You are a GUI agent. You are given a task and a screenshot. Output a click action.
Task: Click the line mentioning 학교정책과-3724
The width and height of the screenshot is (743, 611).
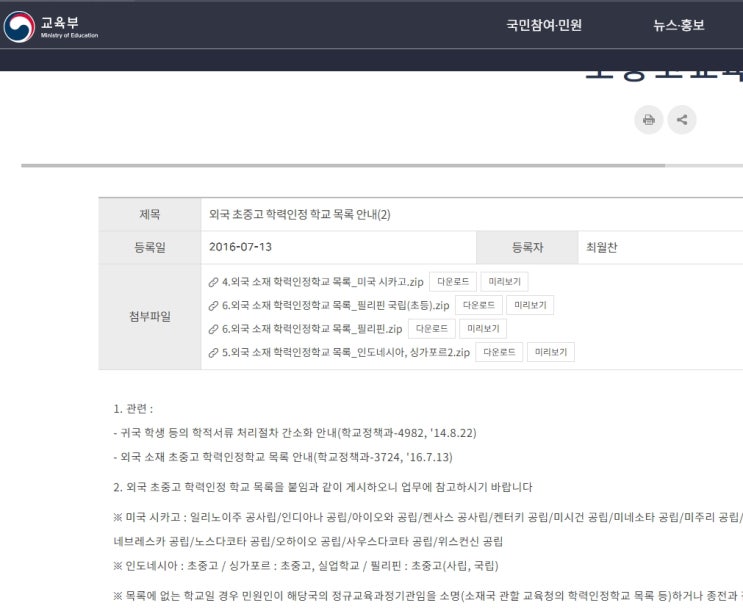[x=283, y=457]
